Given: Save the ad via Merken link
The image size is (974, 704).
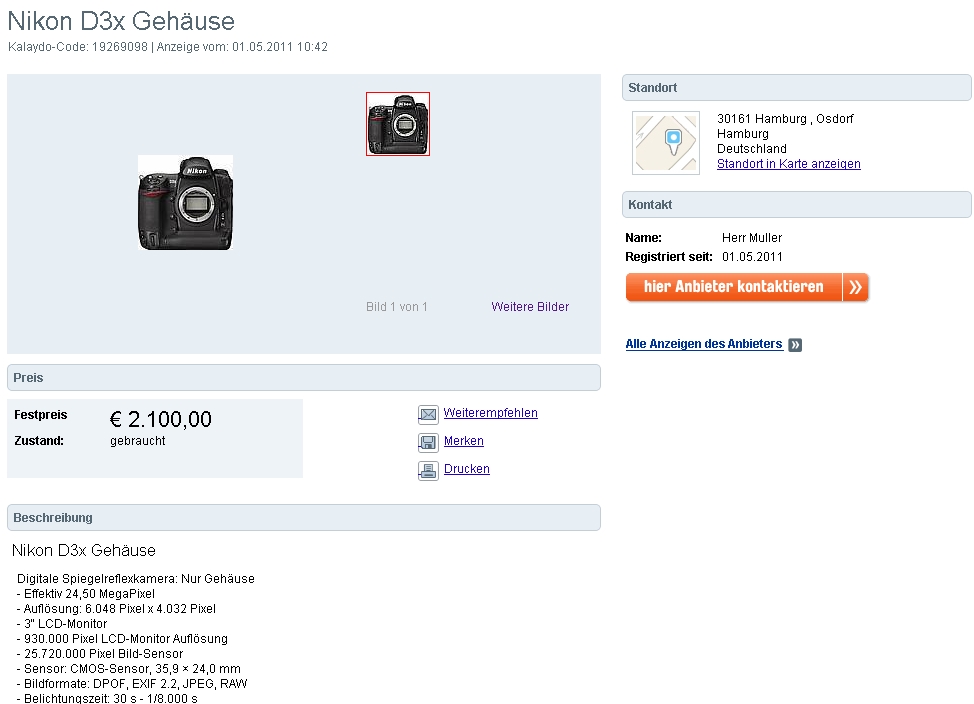Looking at the screenshot, I should [464, 441].
